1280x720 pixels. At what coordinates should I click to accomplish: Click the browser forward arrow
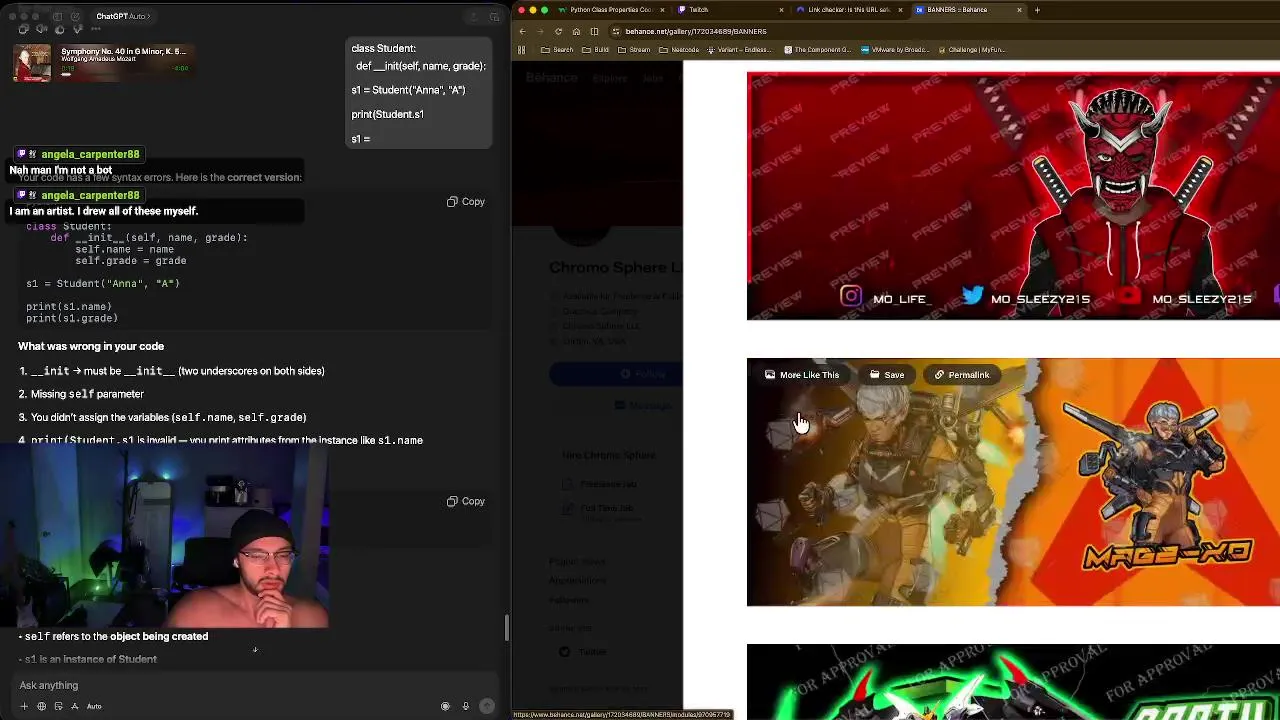540,31
